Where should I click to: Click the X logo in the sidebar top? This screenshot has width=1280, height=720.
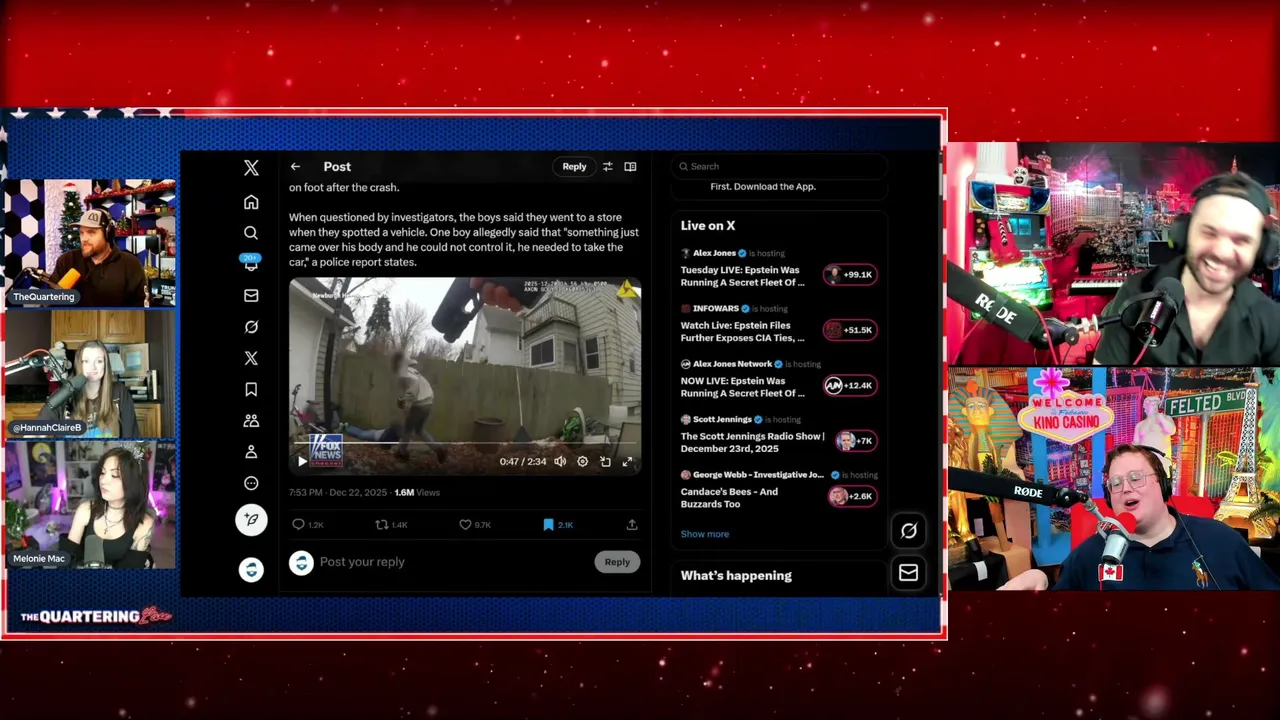pos(251,168)
